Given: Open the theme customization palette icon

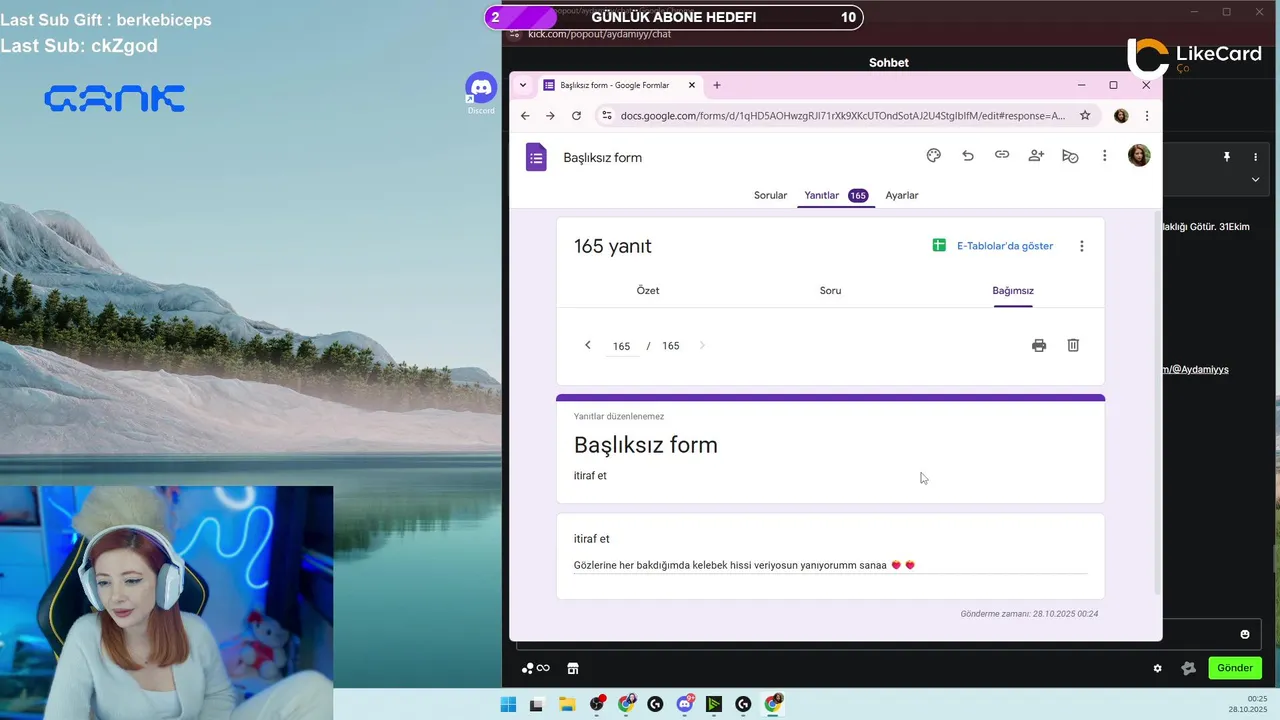Looking at the screenshot, I should pyautogui.click(x=934, y=155).
